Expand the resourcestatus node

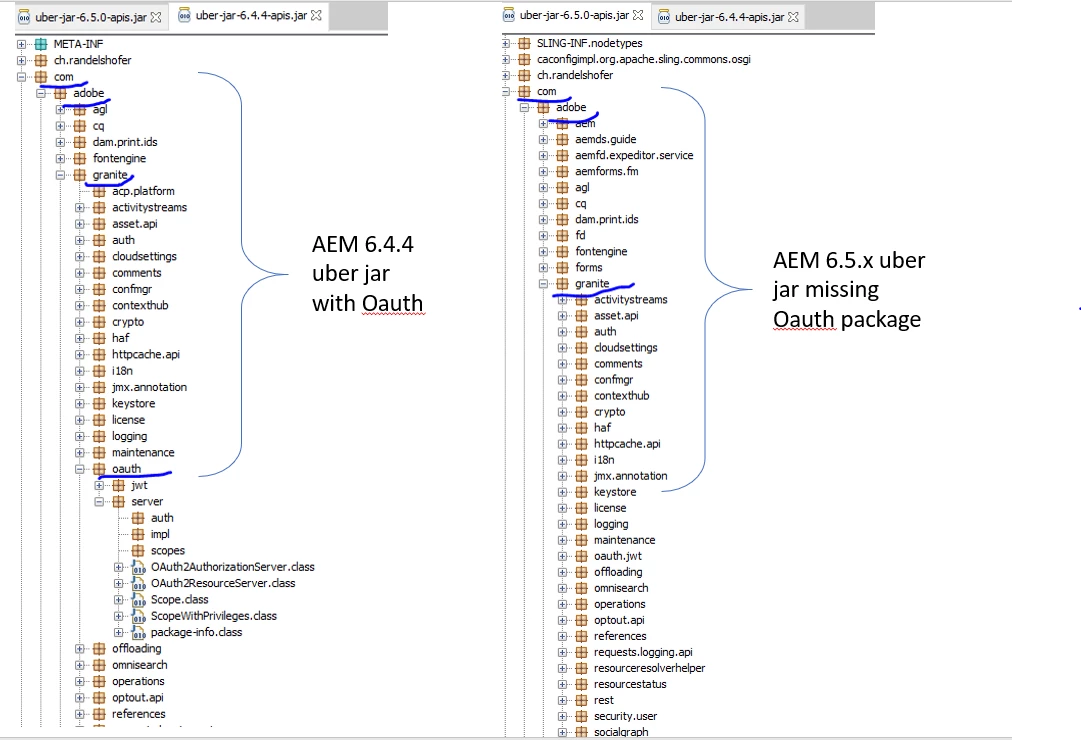tap(563, 684)
